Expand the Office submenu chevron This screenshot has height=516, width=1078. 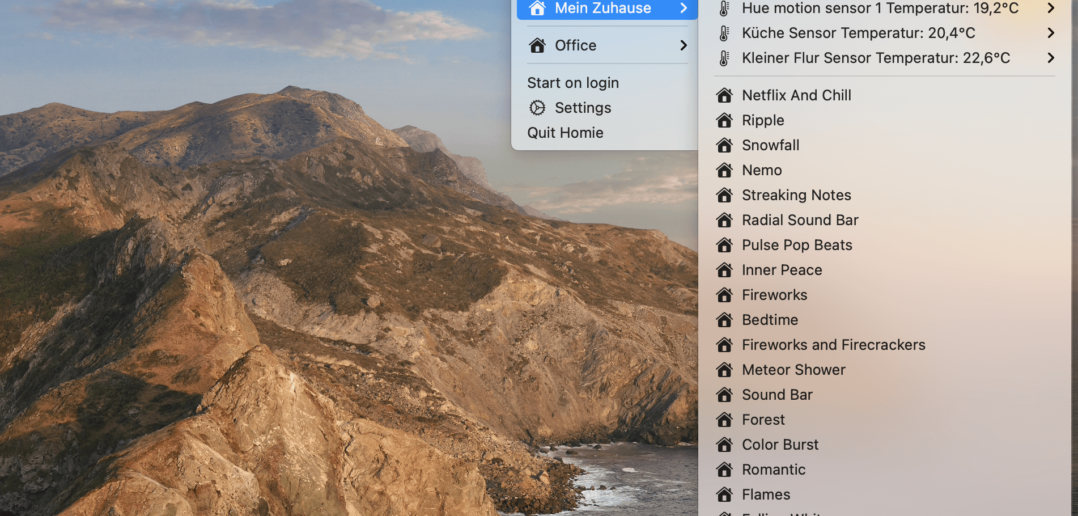(x=683, y=45)
